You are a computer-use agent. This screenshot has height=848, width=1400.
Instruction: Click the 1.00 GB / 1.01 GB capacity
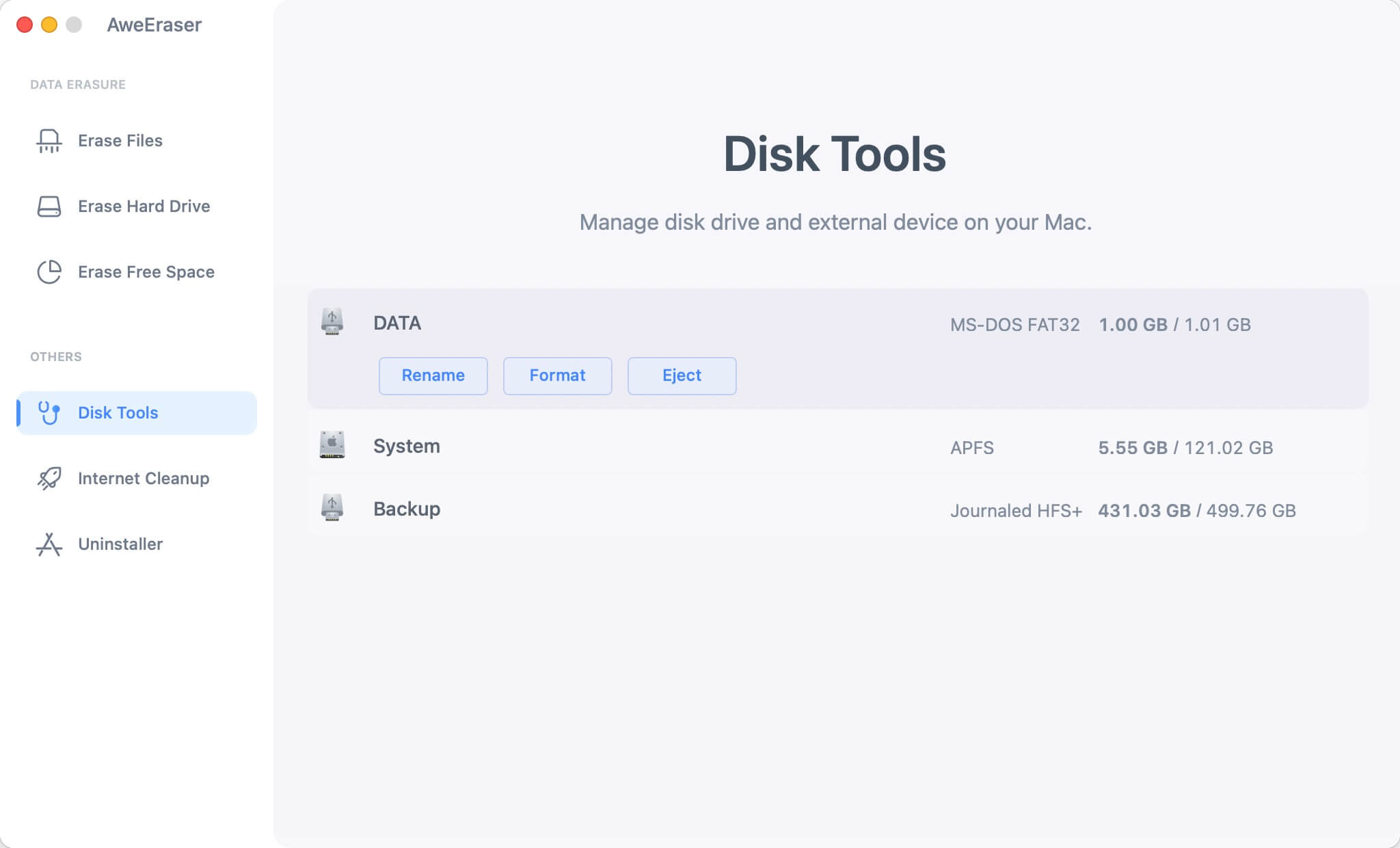(x=1175, y=324)
